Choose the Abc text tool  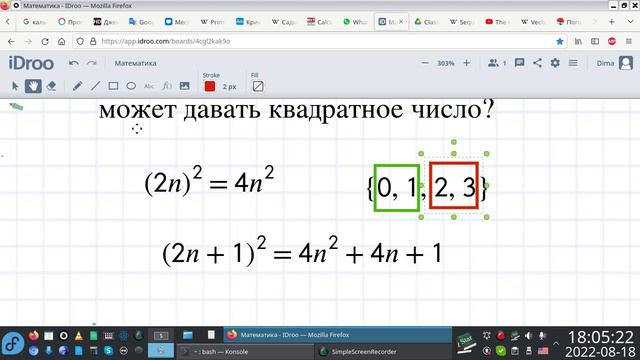[149, 86]
